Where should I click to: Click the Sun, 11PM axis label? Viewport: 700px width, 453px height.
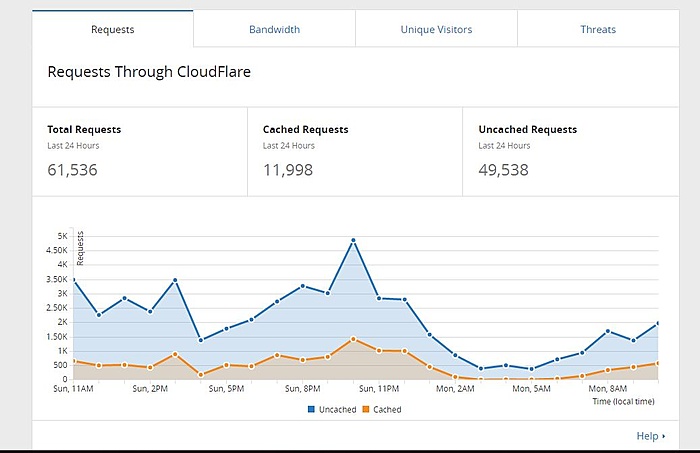379,389
